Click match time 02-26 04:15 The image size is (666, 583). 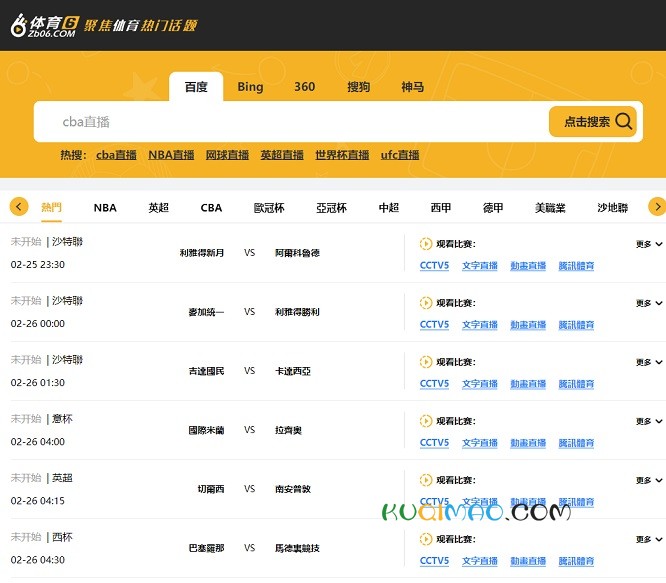38,501
